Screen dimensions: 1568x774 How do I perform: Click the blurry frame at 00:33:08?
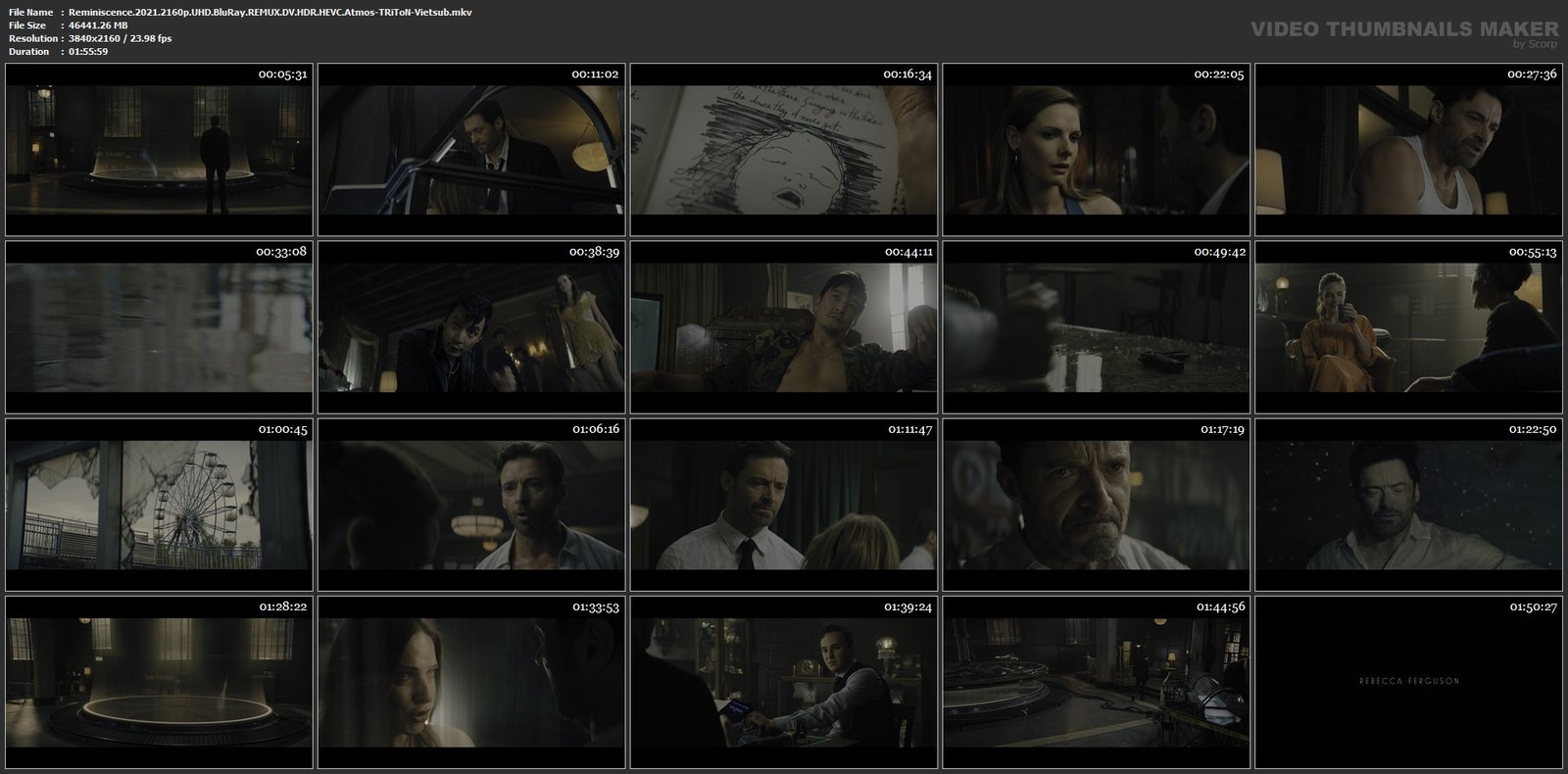(159, 327)
